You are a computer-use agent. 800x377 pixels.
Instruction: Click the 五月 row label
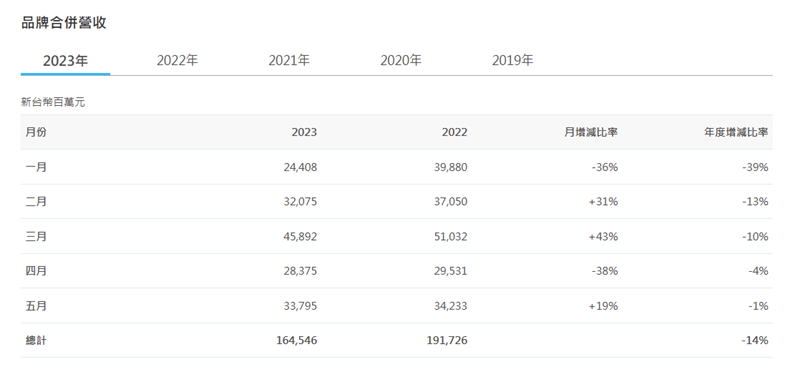[x=36, y=306]
